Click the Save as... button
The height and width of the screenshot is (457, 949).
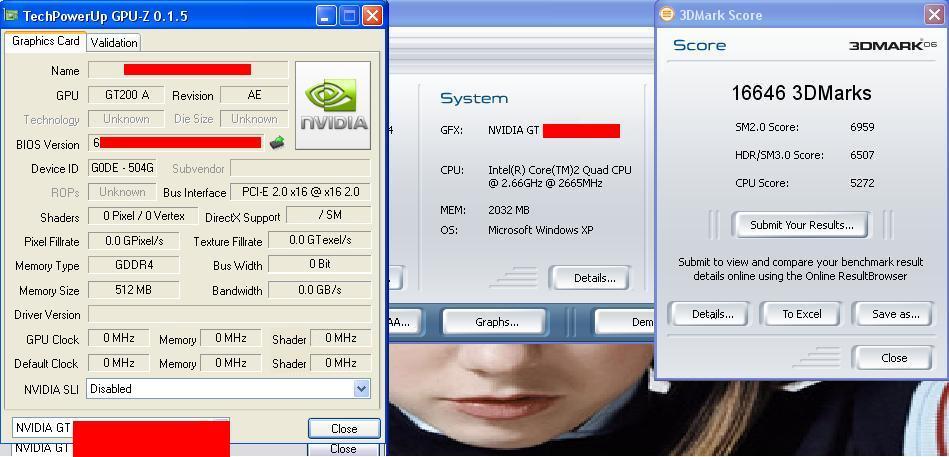click(x=895, y=314)
